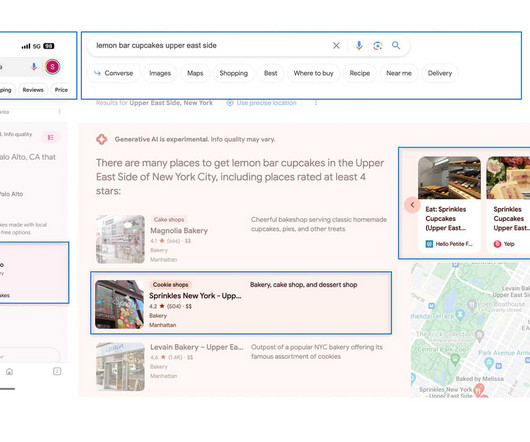Image resolution: width=530 pixels, height=442 pixels.
Task: Click the carousel previous arrow button
Action: 412,205
